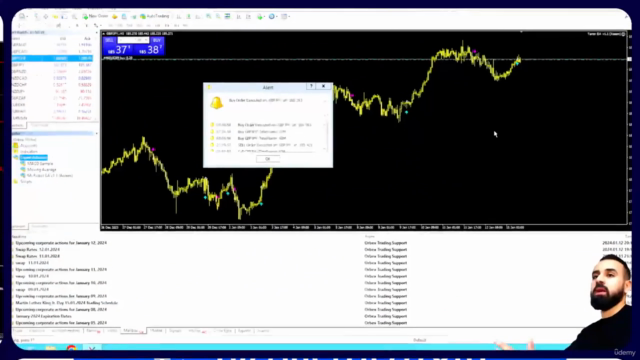
Task: Open 'Swap Rates 12.01.2024' message
Action: 38,249
